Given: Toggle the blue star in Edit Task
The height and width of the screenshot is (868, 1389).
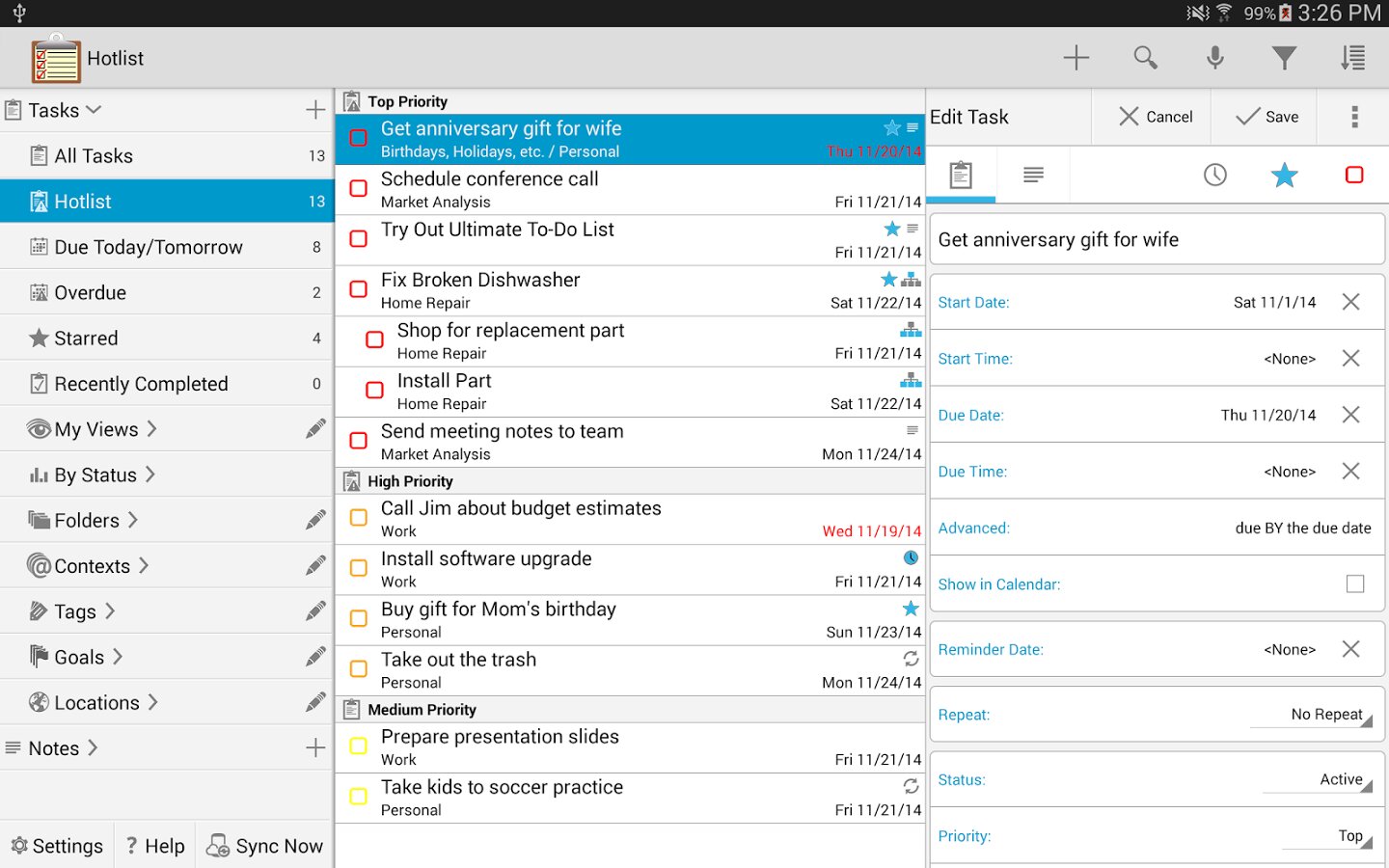Looking at the screenshot, I should [x=1284, y=175].
